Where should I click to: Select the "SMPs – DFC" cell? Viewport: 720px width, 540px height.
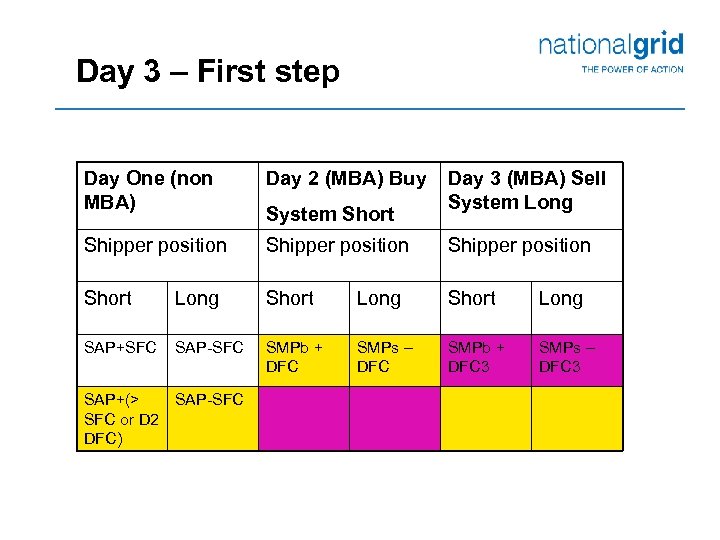[385, 357]
